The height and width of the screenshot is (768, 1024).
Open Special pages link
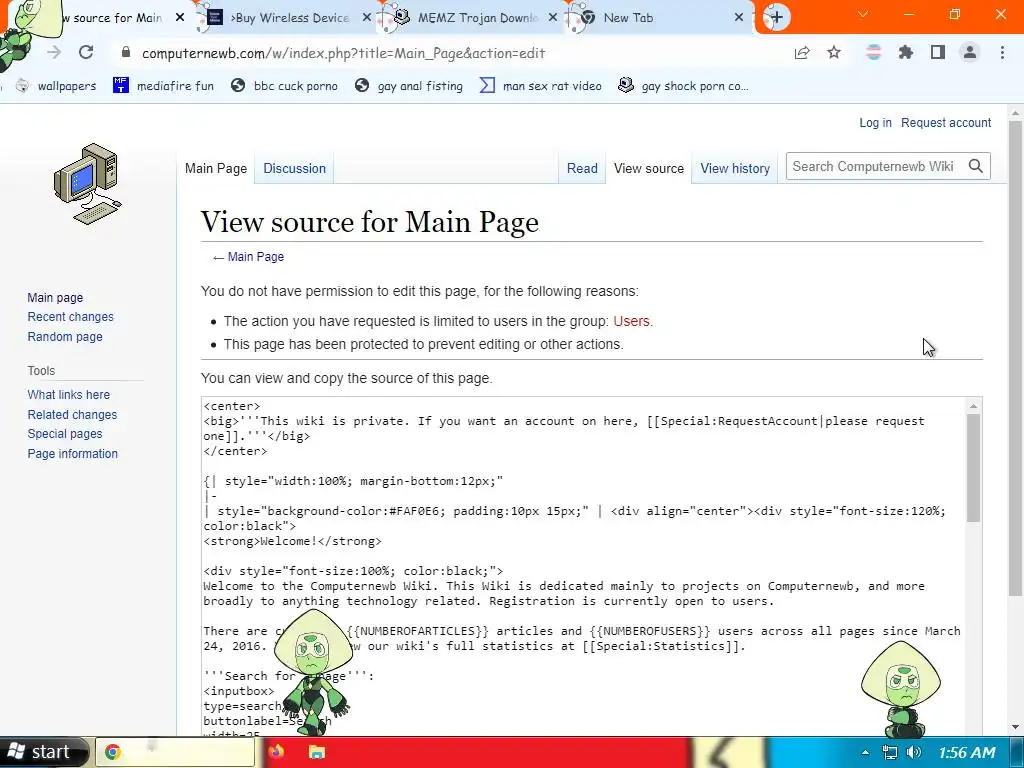pyautogui.click(x=65, y=434)
